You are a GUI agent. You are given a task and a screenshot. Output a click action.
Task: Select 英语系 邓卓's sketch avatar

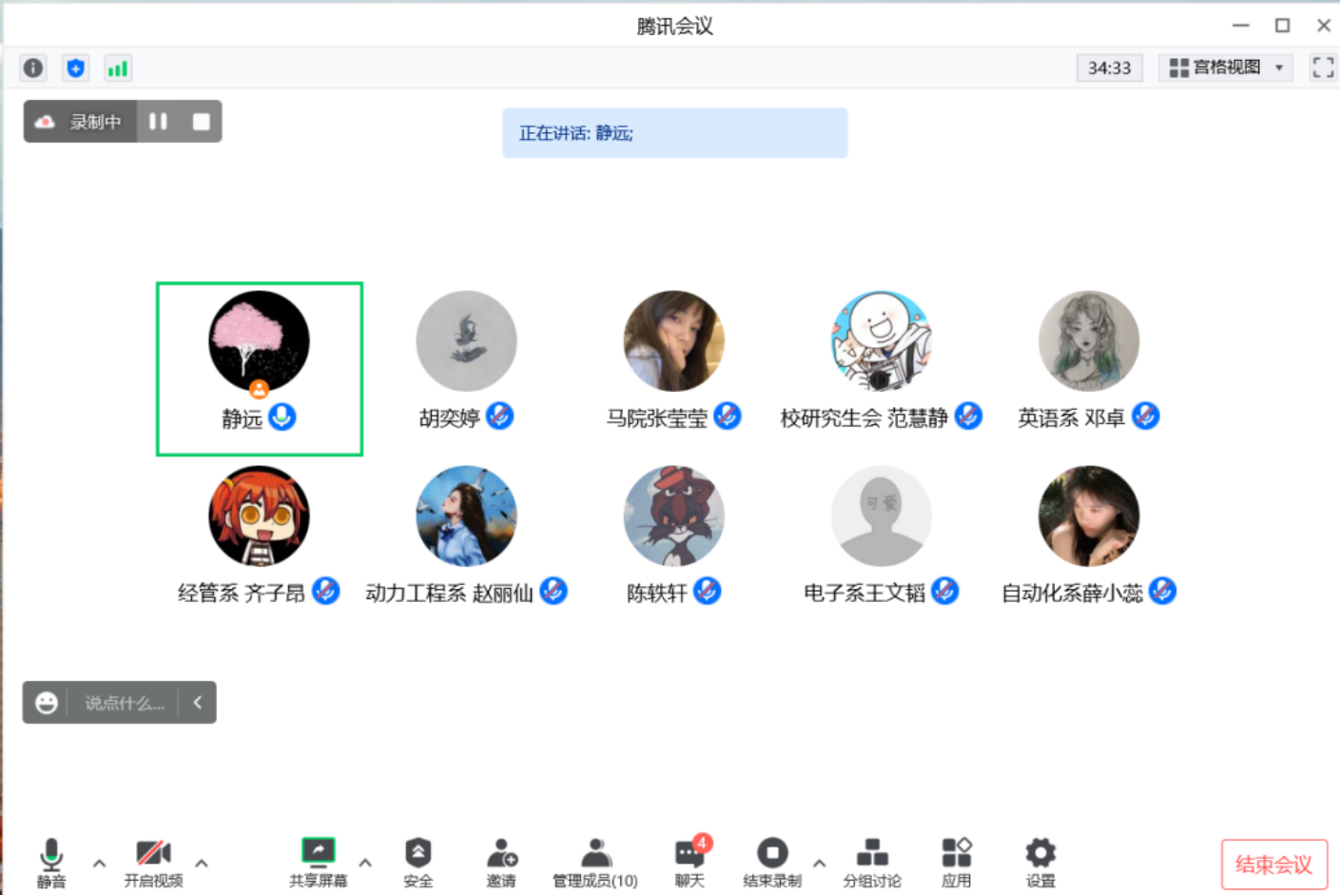pos(1089,341)
